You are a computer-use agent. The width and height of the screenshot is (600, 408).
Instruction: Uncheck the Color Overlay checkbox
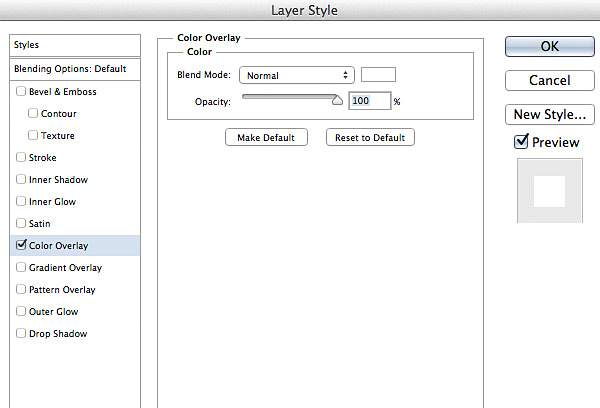click(x=22, y=245)
